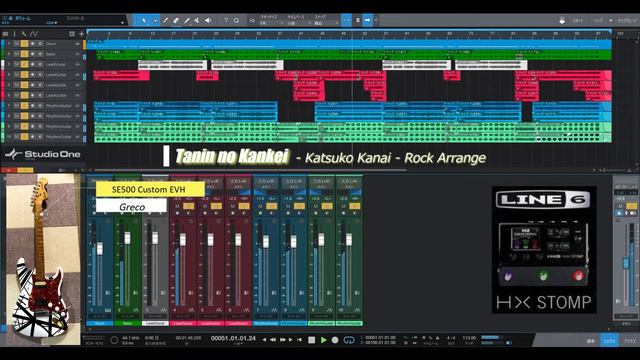Click the Drum channel volume fader
The width and height of the screenshot is (640, 360).
pos(100,248)
